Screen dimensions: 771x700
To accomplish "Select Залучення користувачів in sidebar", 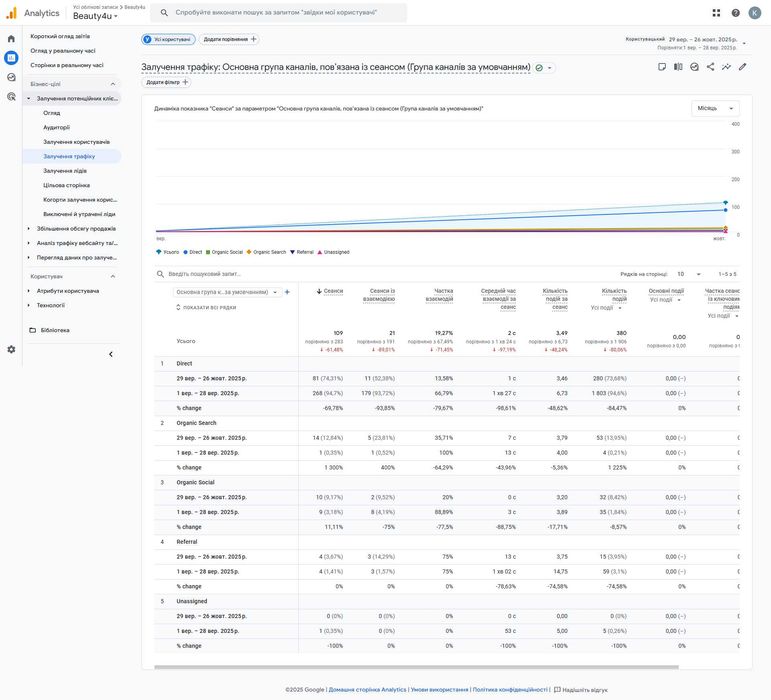I will 76,142.
